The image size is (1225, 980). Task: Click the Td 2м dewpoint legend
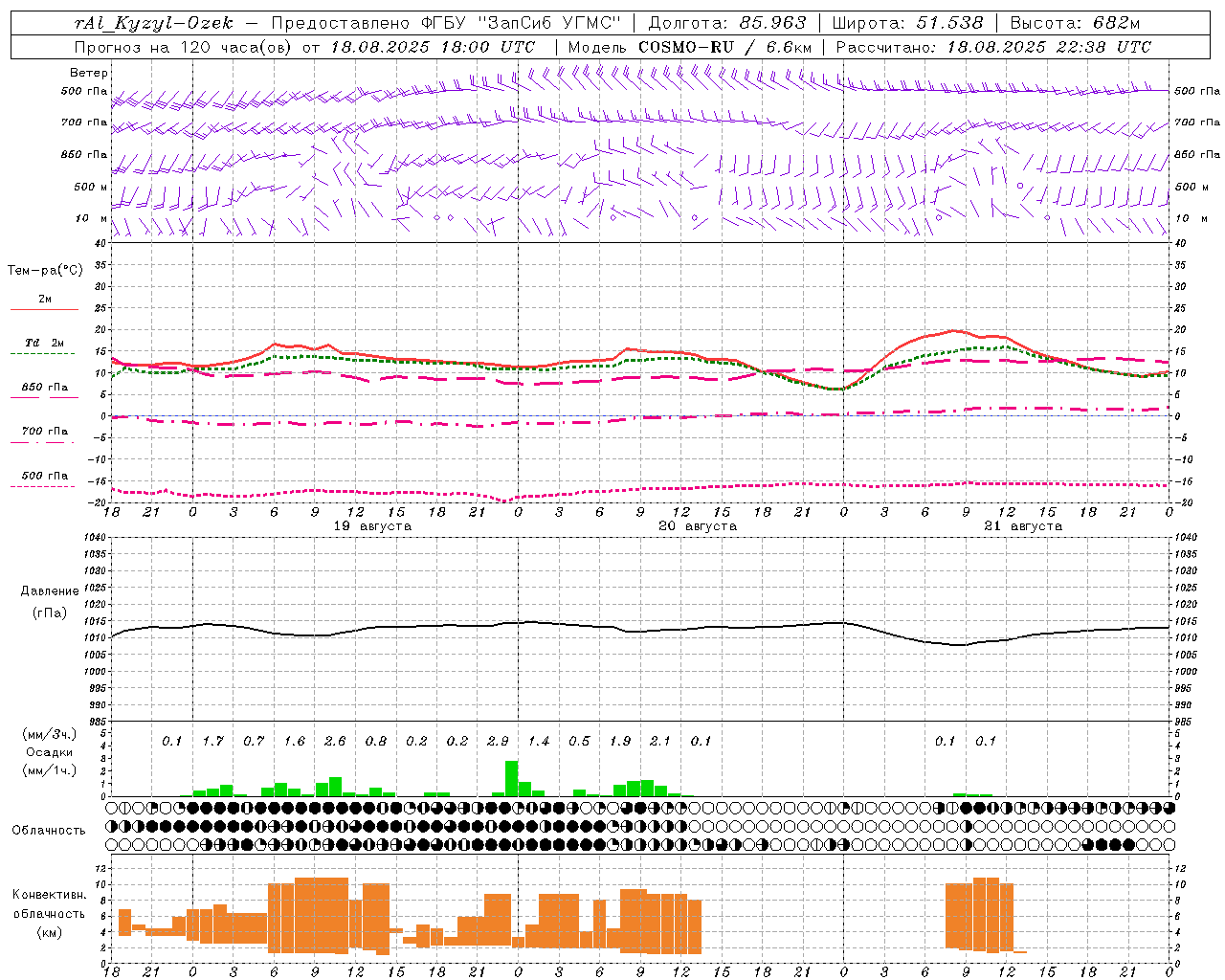pyautogui.click(x=44, y=346)
